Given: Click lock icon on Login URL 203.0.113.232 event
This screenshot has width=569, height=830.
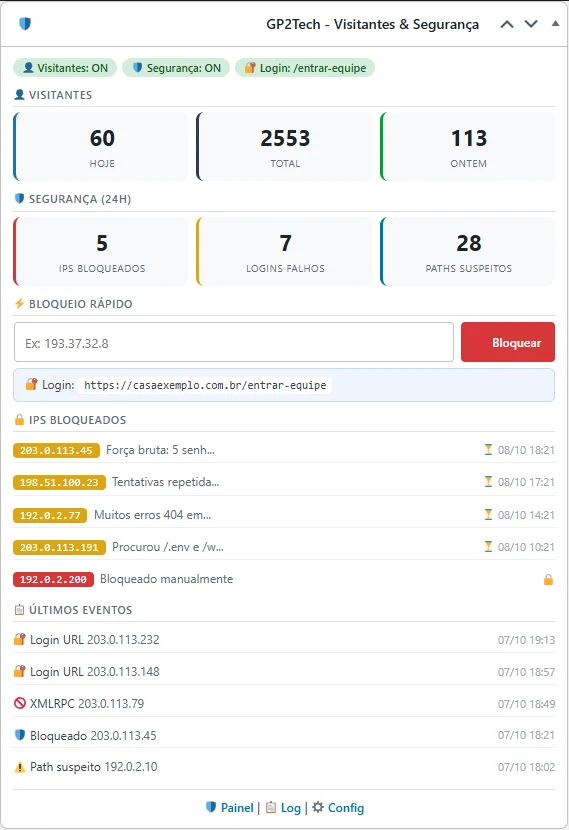Looking at the screenshot, I should [20, 639].
